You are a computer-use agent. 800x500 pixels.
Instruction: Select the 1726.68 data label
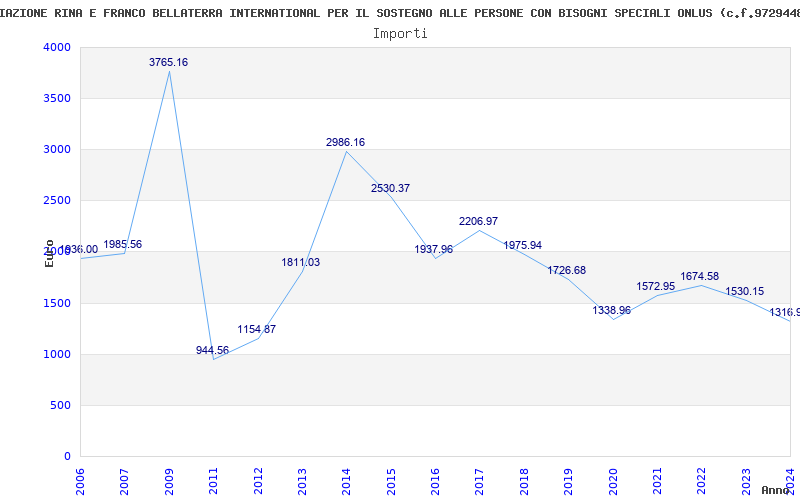567,270
